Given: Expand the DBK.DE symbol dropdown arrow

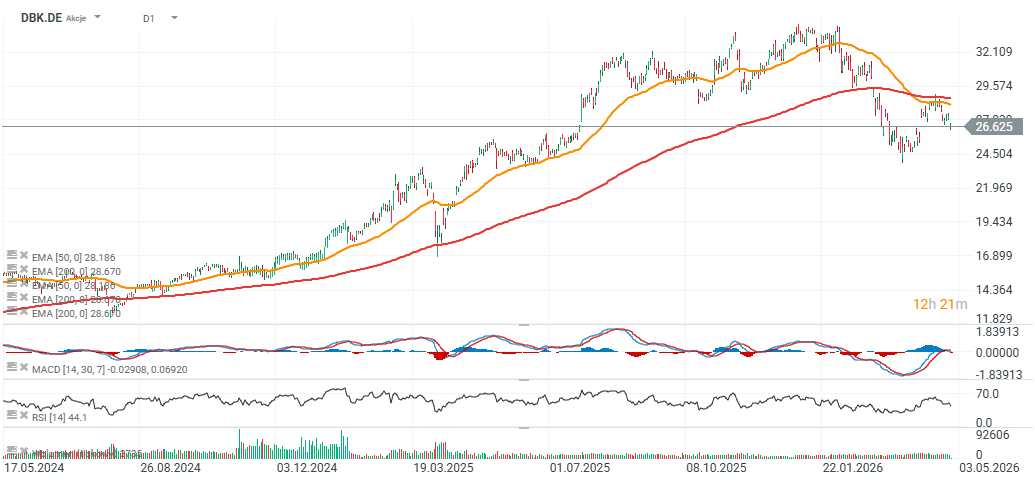Looking at the screenshot, I should point(97,18).
